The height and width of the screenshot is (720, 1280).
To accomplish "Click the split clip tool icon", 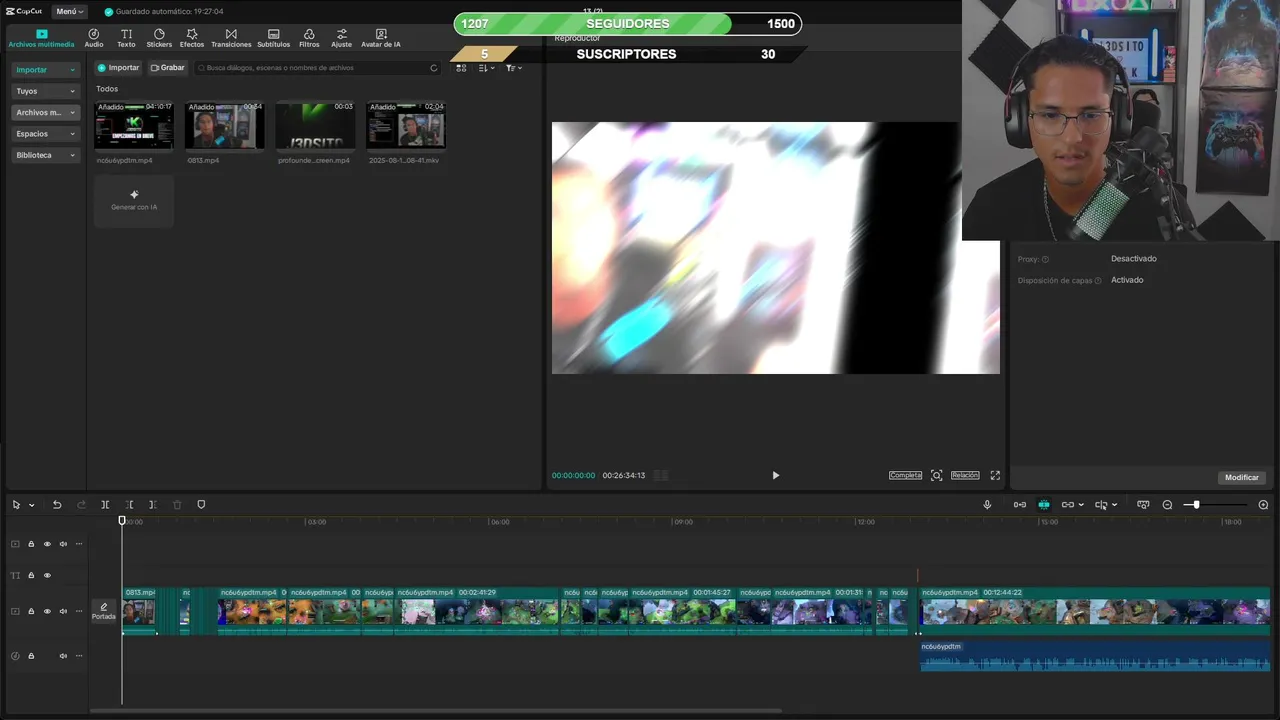I will tap(105, 505).
